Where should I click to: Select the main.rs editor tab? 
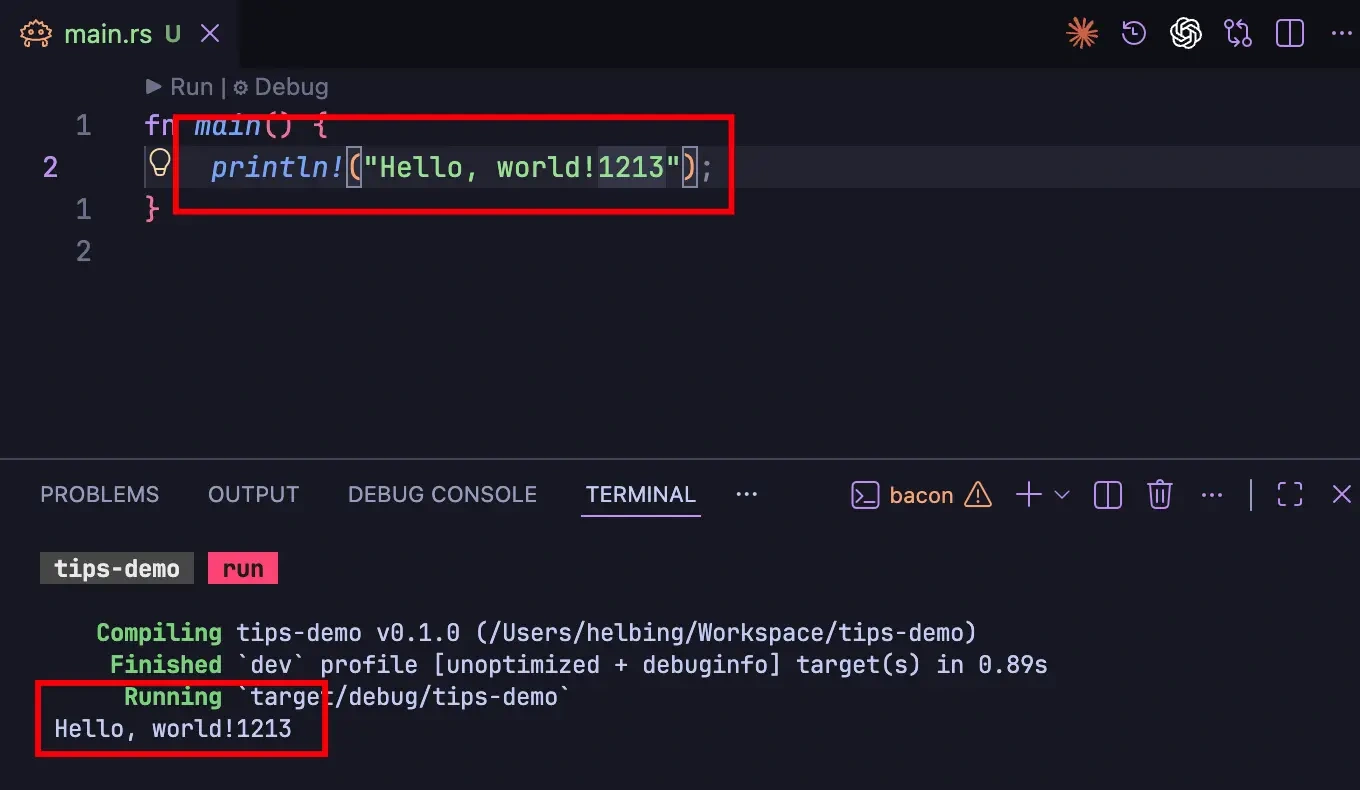(x=120, y=34)
